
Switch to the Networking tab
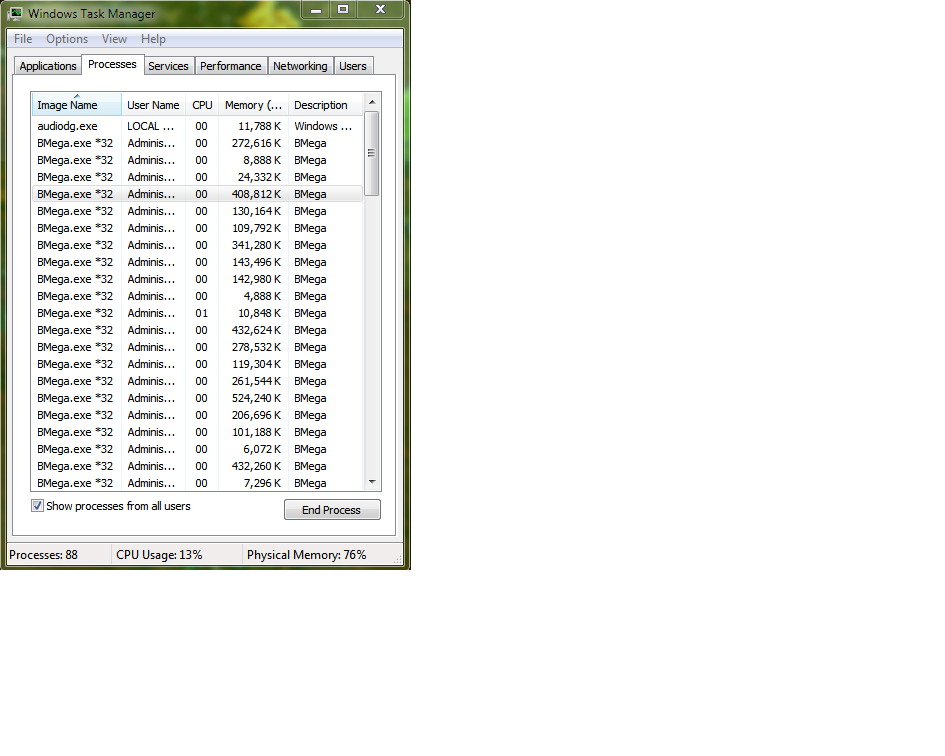point(300,66)
